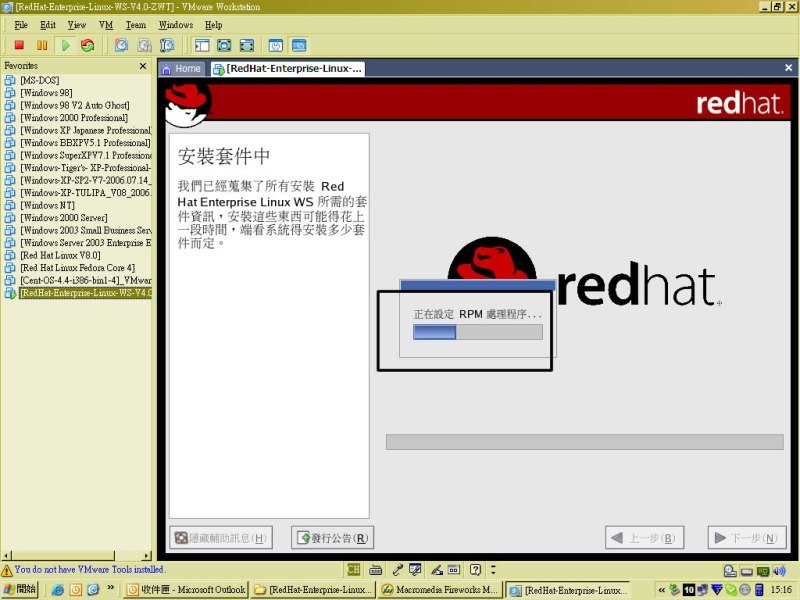Close the RedHat VM tab with the X
The height and width of the screenshot is (600, 800).
(788, 67)
